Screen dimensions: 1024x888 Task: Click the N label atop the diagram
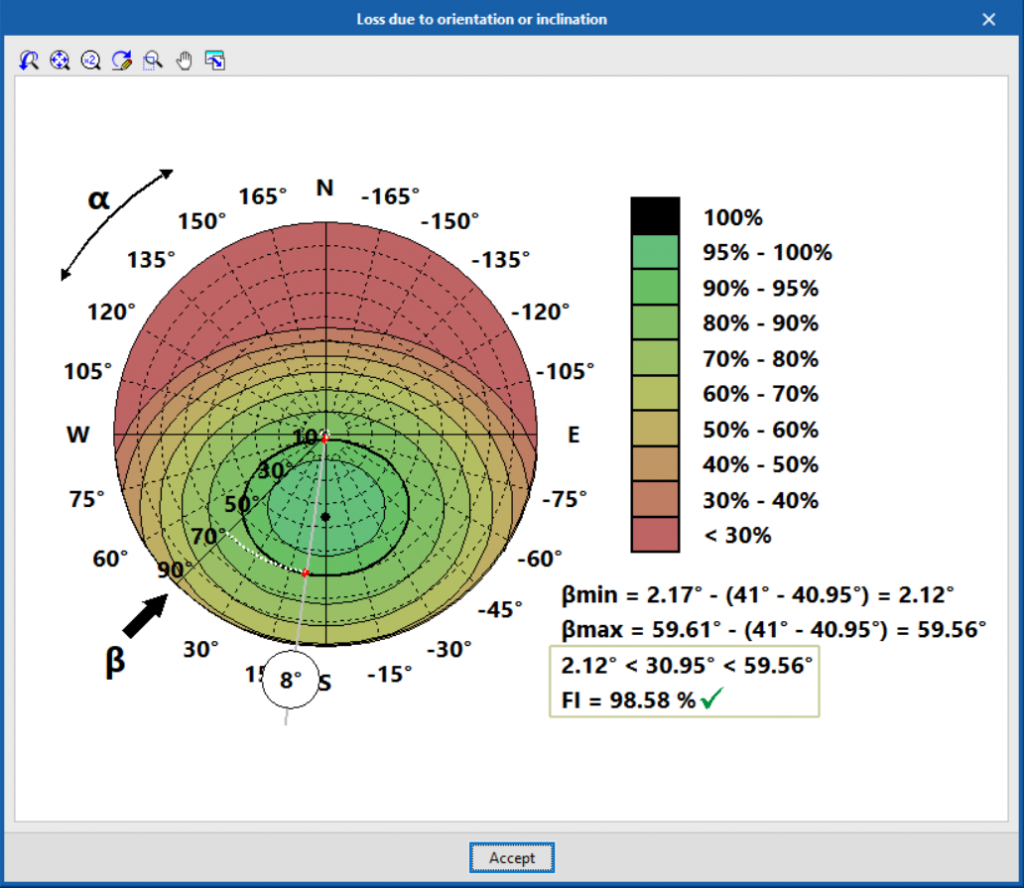325,188
